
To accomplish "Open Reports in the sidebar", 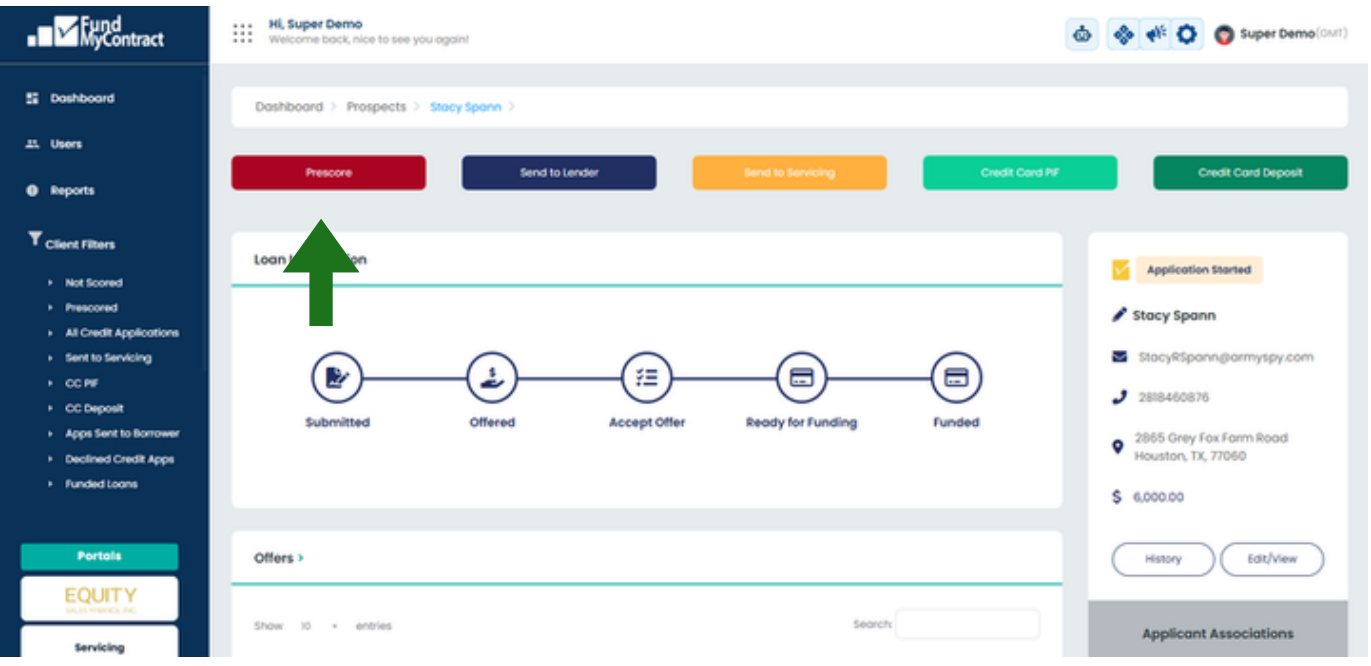I will pos(72,190).
